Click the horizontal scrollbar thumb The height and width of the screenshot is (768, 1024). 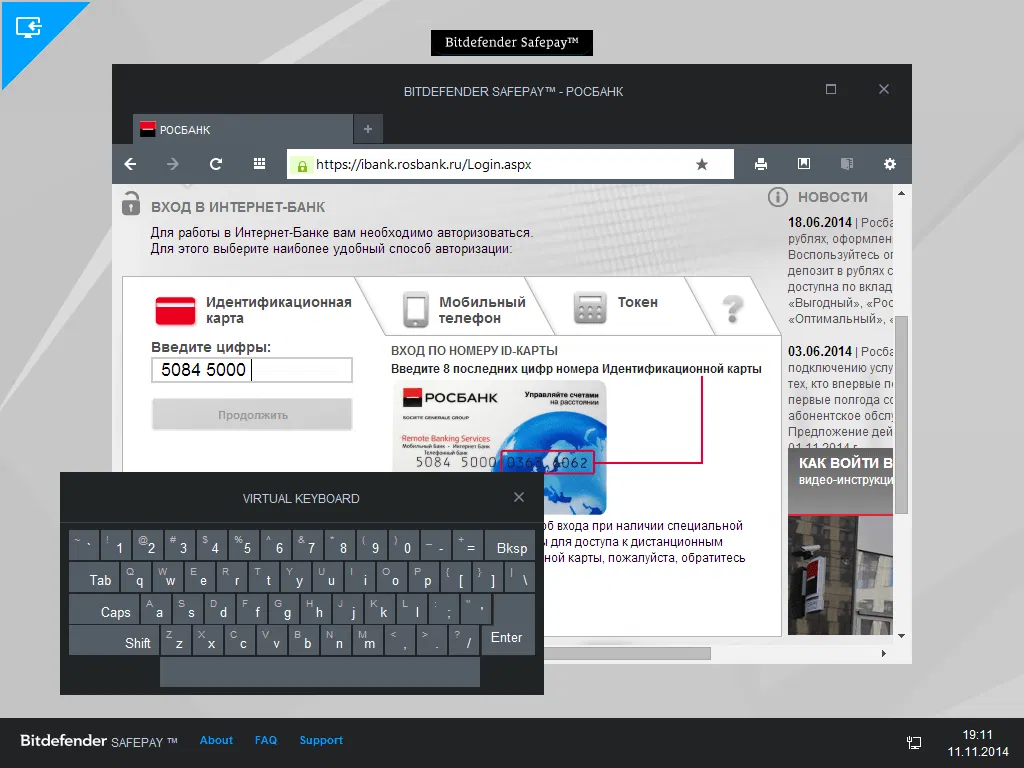coord(627,653)
